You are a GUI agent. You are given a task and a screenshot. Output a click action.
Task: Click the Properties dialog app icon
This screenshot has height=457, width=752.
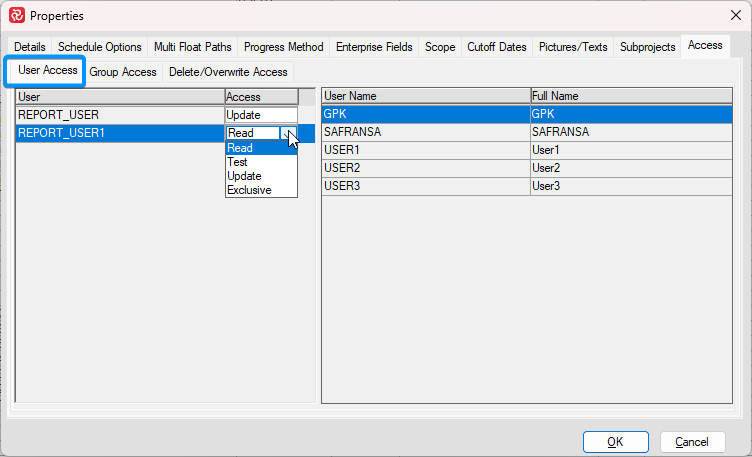[16, 15]
